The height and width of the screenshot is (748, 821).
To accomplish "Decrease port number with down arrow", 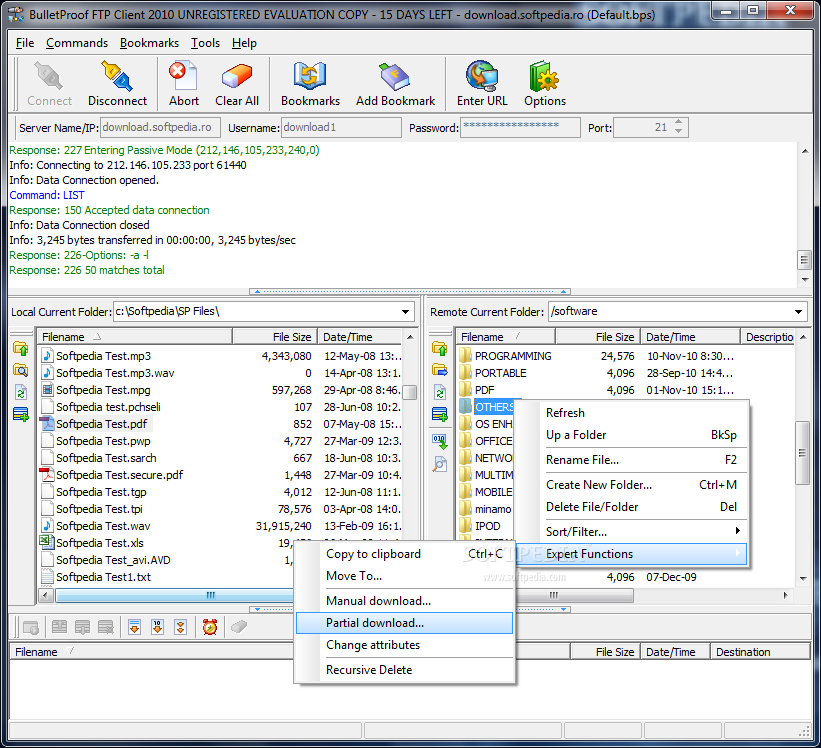I will (679, 131).
